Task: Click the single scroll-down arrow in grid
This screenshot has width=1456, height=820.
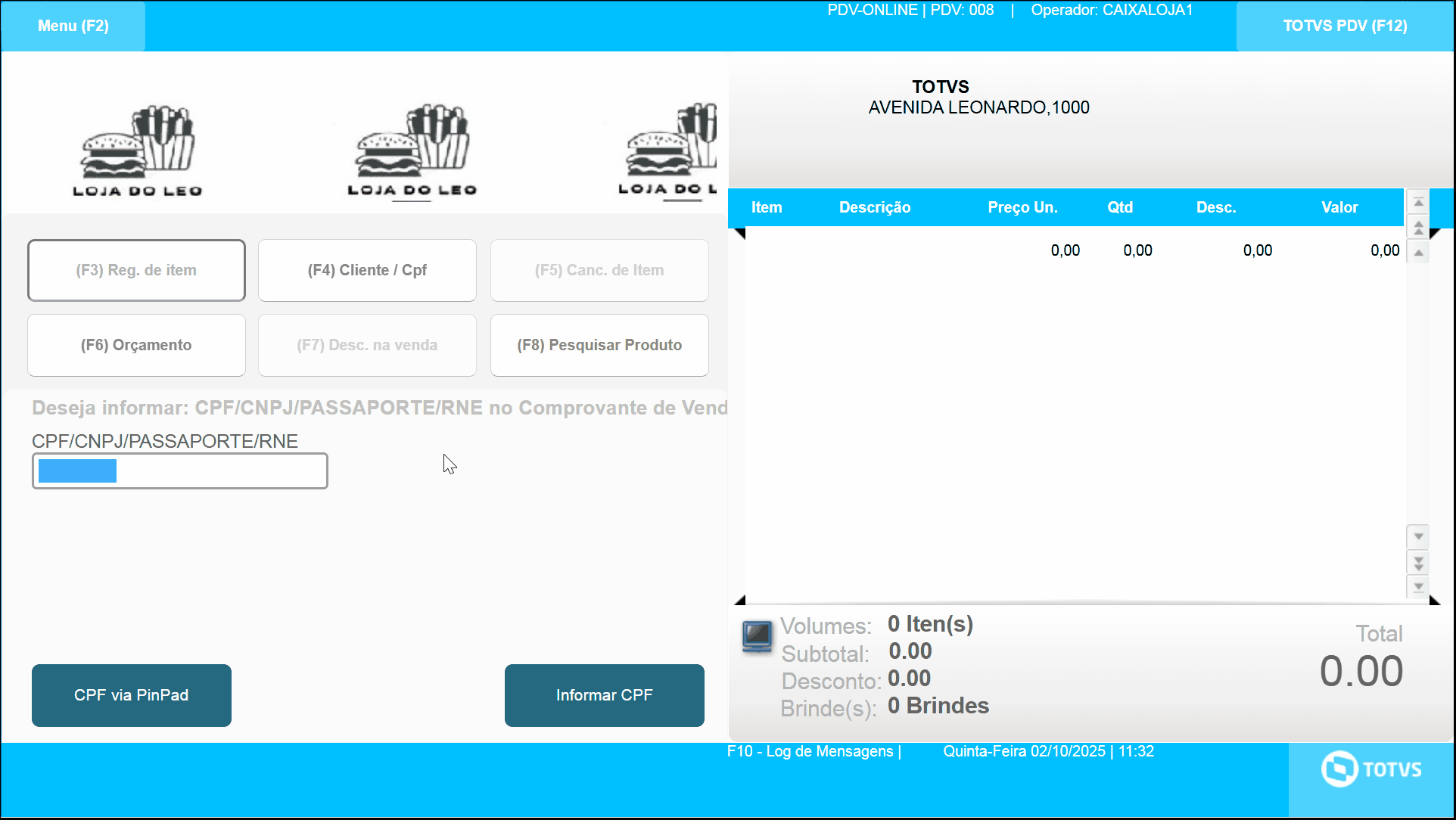Action: click(x=1419, y=536)
